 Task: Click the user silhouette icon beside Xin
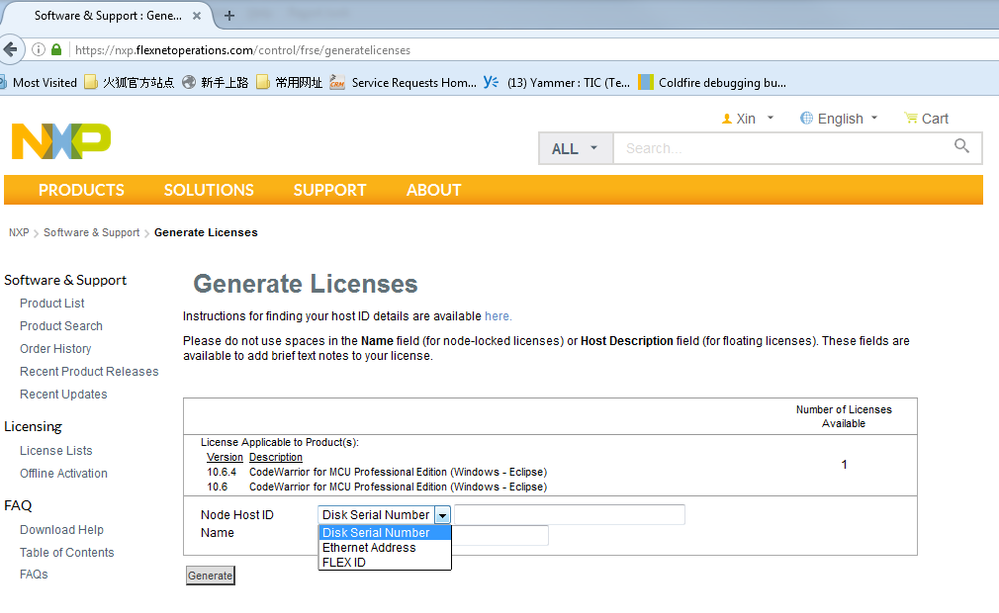pyautogui.click(x=726, y=119)
